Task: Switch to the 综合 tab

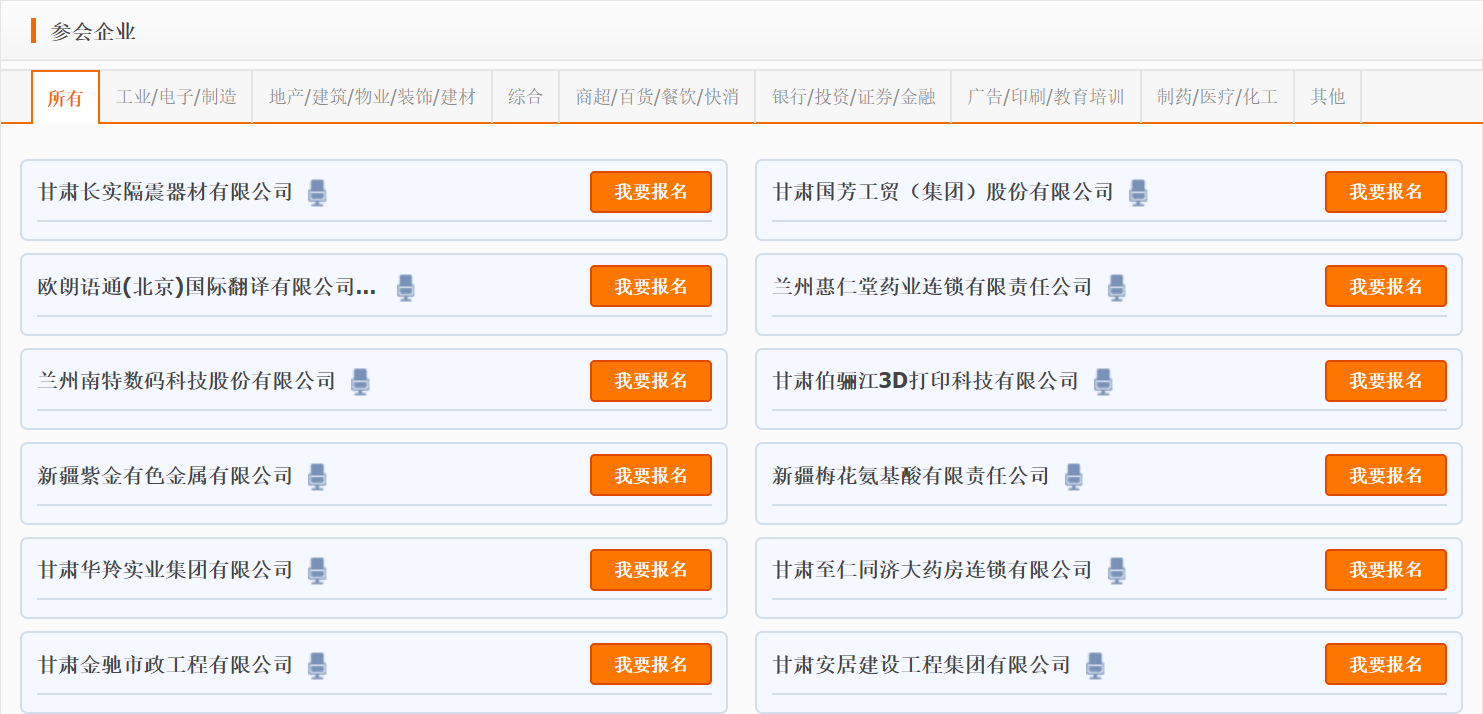Action: 525,97
